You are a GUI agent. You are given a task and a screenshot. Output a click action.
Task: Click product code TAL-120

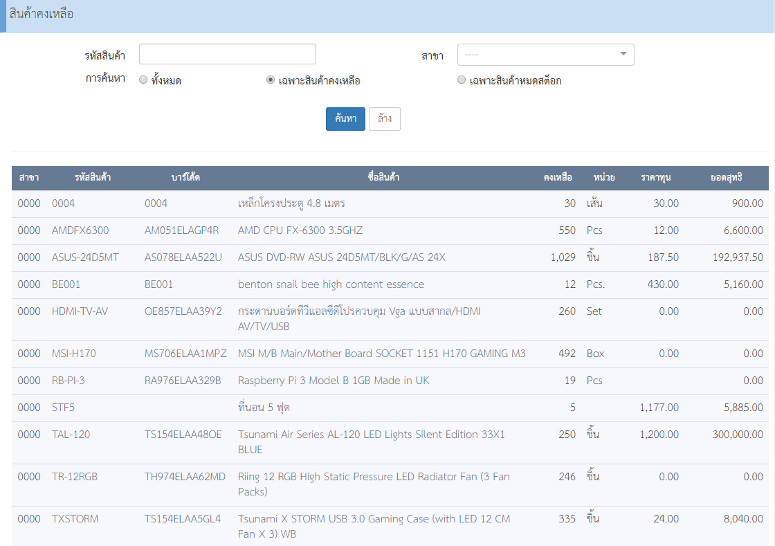[x=71, y=435]
